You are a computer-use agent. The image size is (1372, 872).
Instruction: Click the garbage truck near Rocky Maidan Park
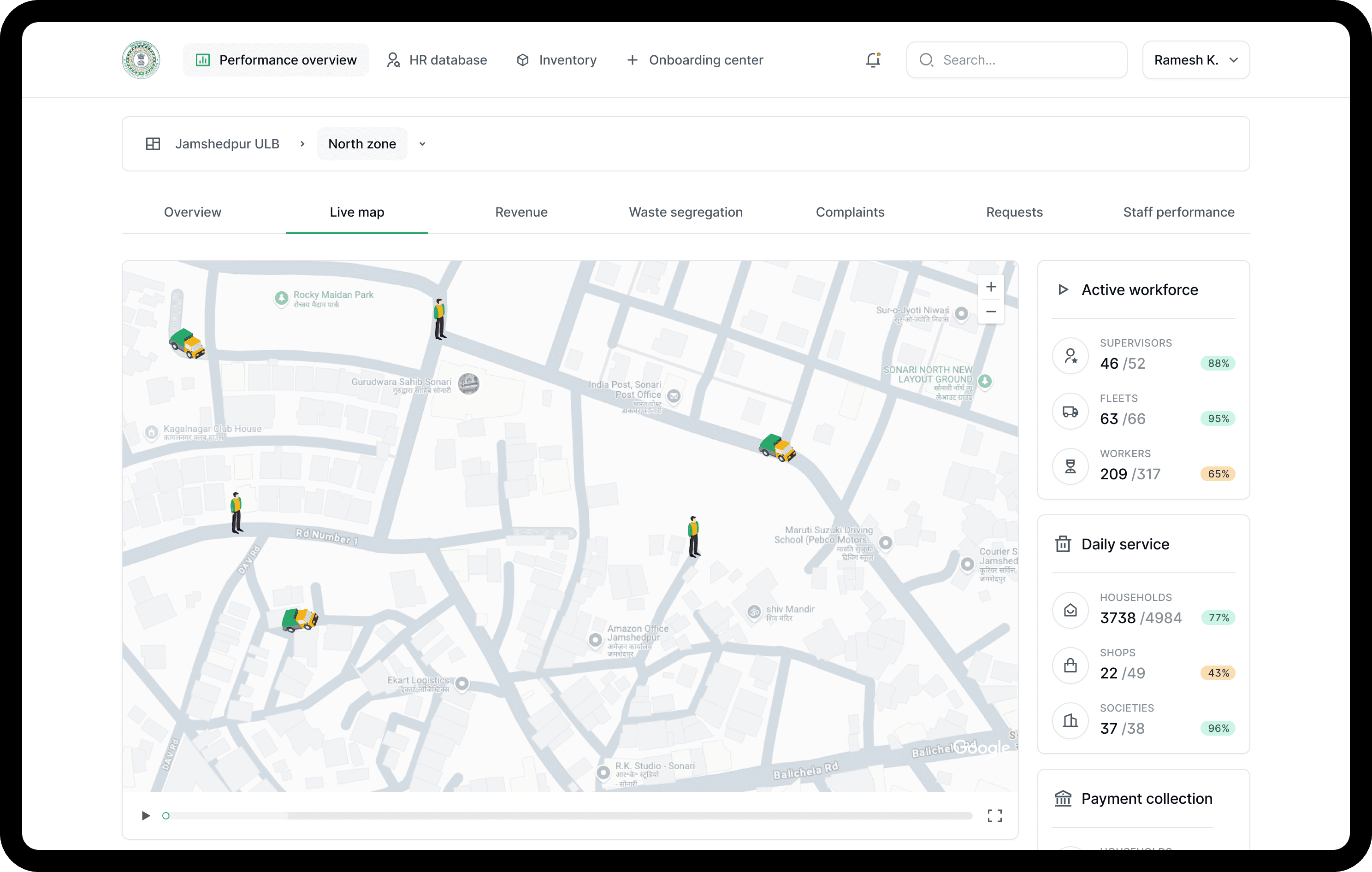[187, 343]
